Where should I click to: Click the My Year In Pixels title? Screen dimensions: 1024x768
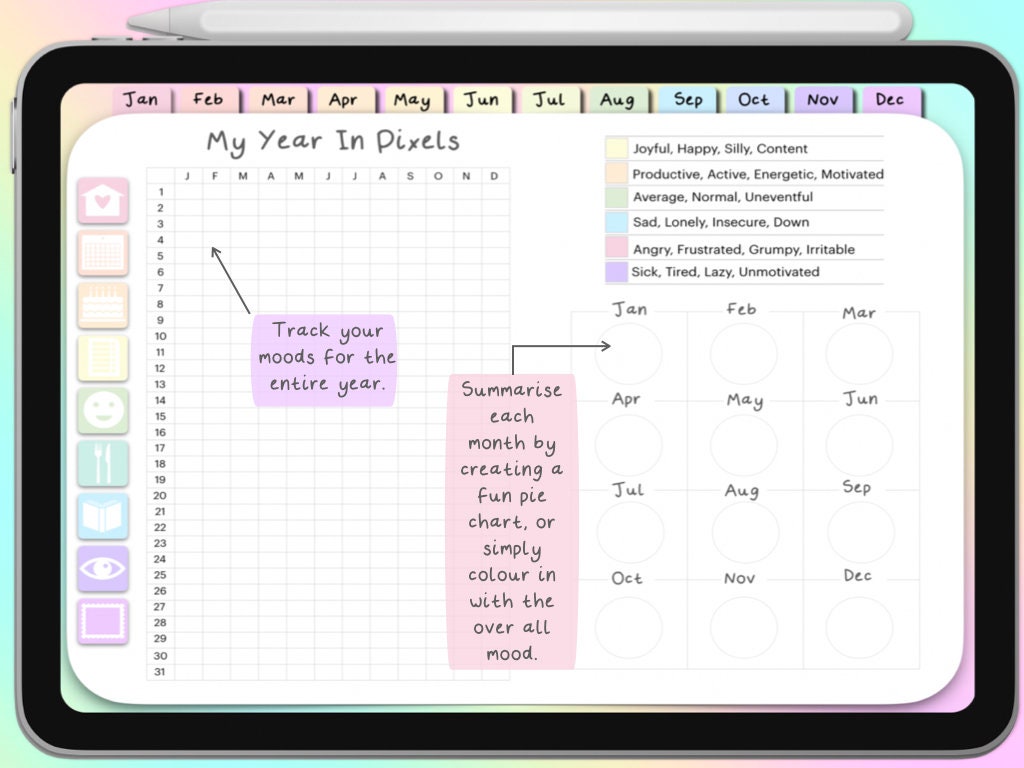pos(330,140)
